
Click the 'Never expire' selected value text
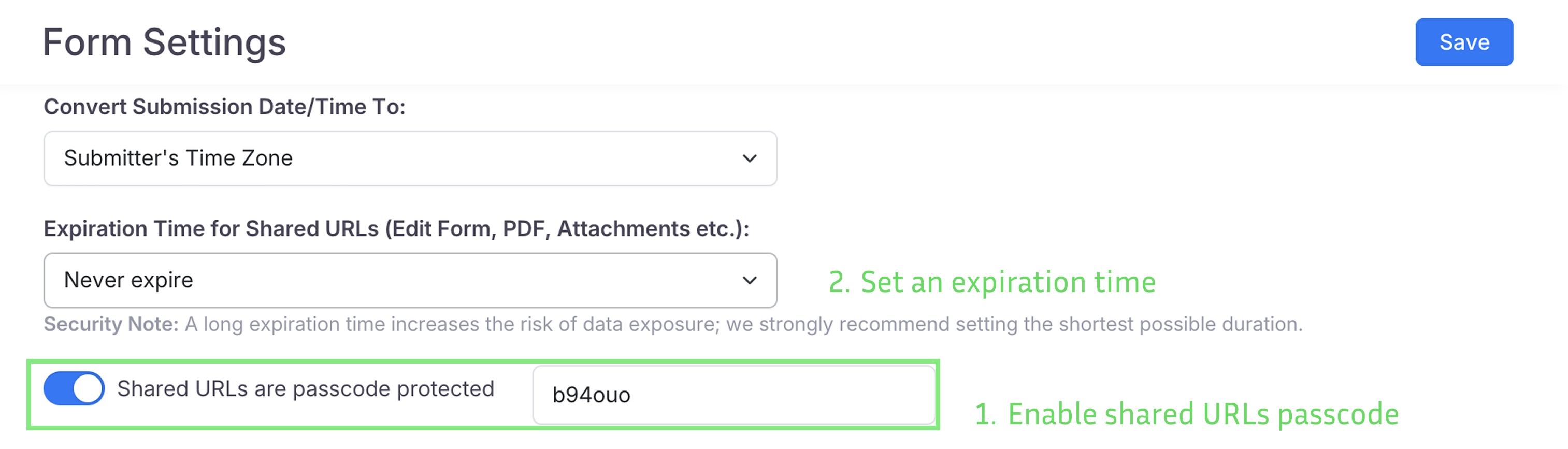tap(128, 281)
